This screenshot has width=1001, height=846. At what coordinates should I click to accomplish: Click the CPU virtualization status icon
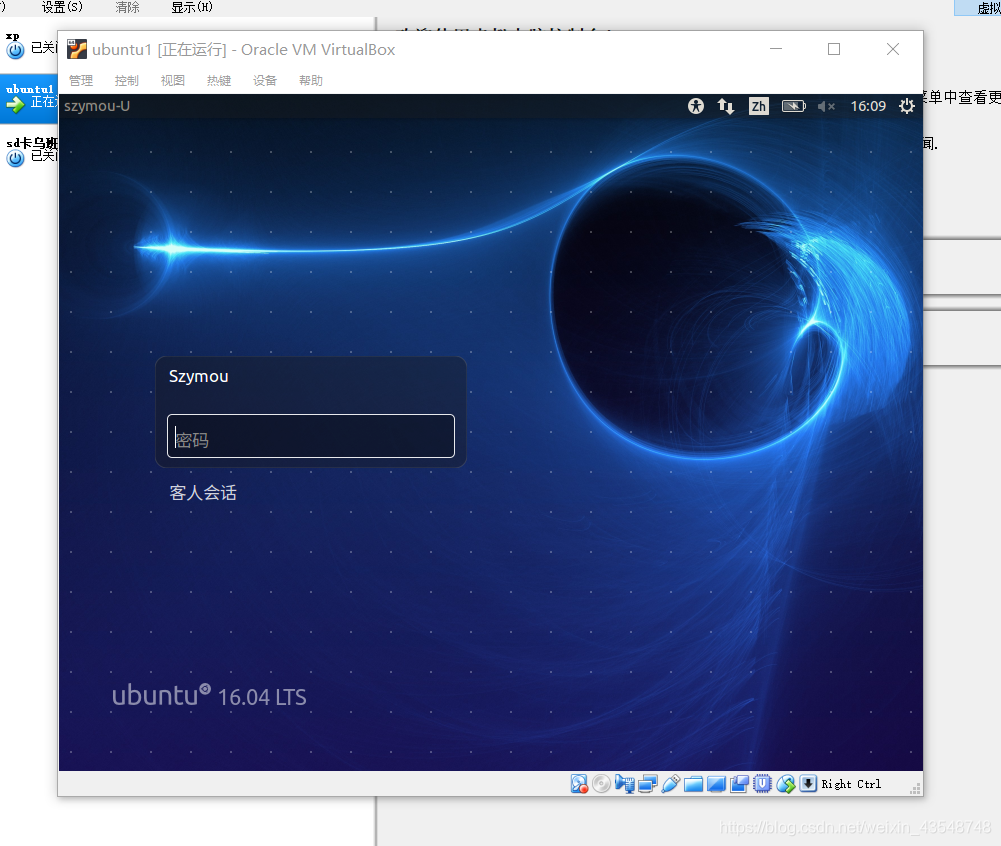point(762,783)
